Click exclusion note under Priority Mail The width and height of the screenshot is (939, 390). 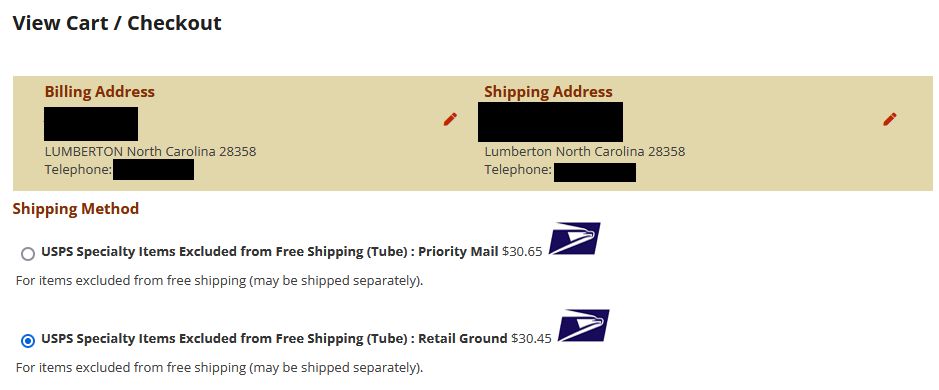pyautogui.click(x=219, y=280)
